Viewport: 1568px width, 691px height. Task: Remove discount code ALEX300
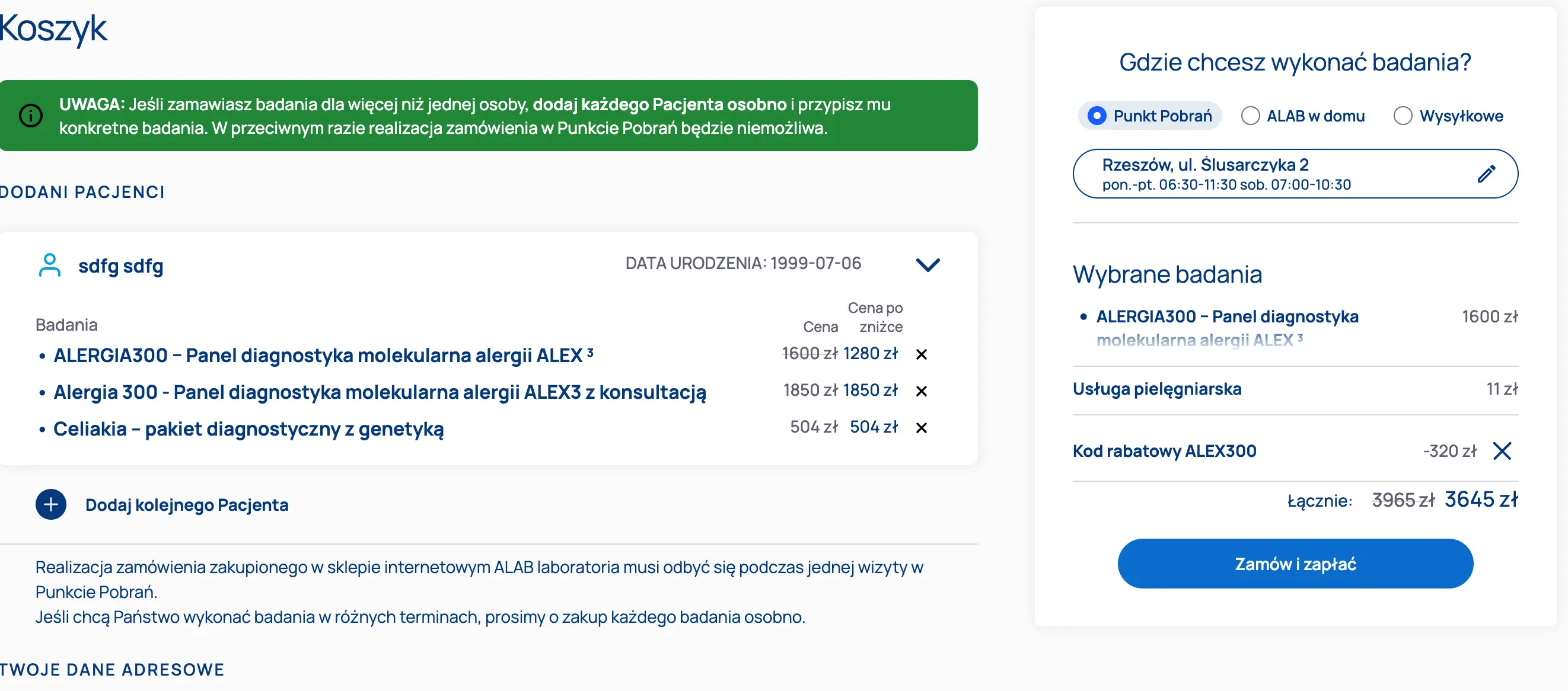click(1502, 452)
